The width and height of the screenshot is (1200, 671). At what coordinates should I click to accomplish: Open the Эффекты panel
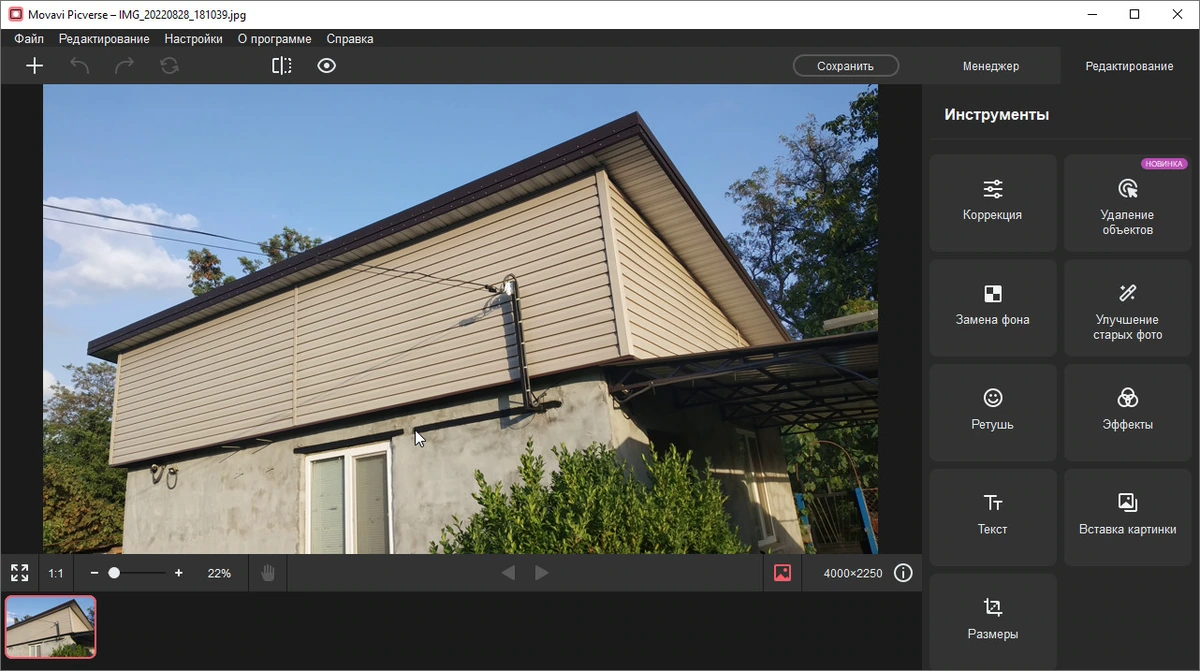coord(1127,412)
